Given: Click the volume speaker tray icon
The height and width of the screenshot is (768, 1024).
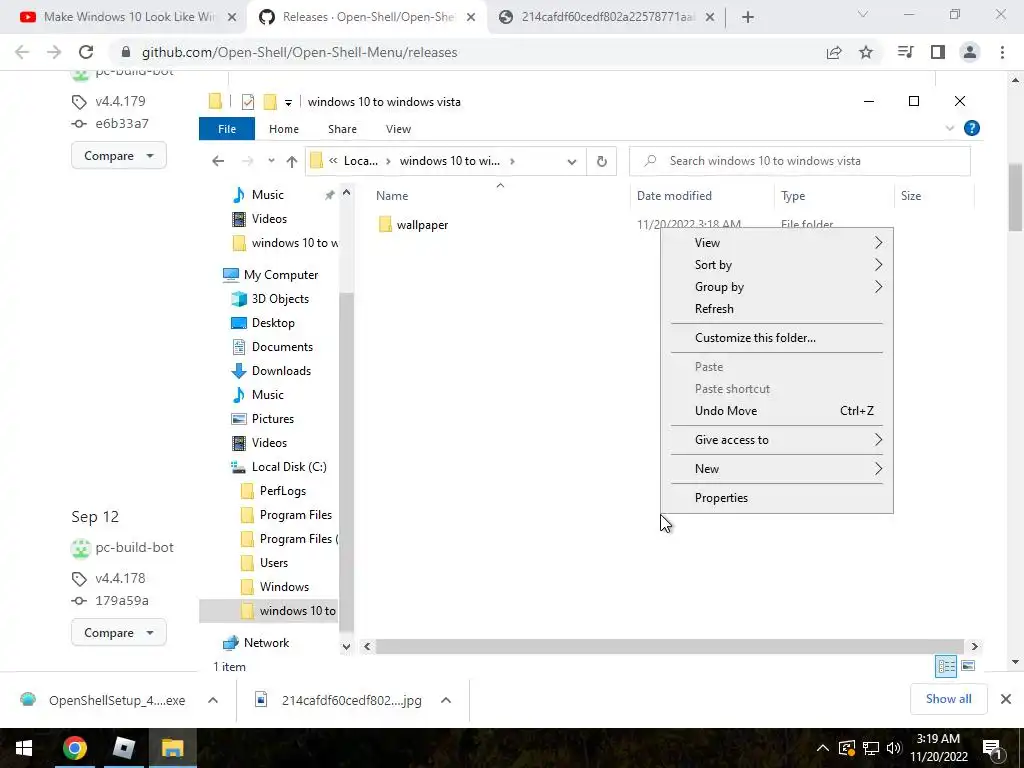Looking at the screenshot, I should click(894, 748).
